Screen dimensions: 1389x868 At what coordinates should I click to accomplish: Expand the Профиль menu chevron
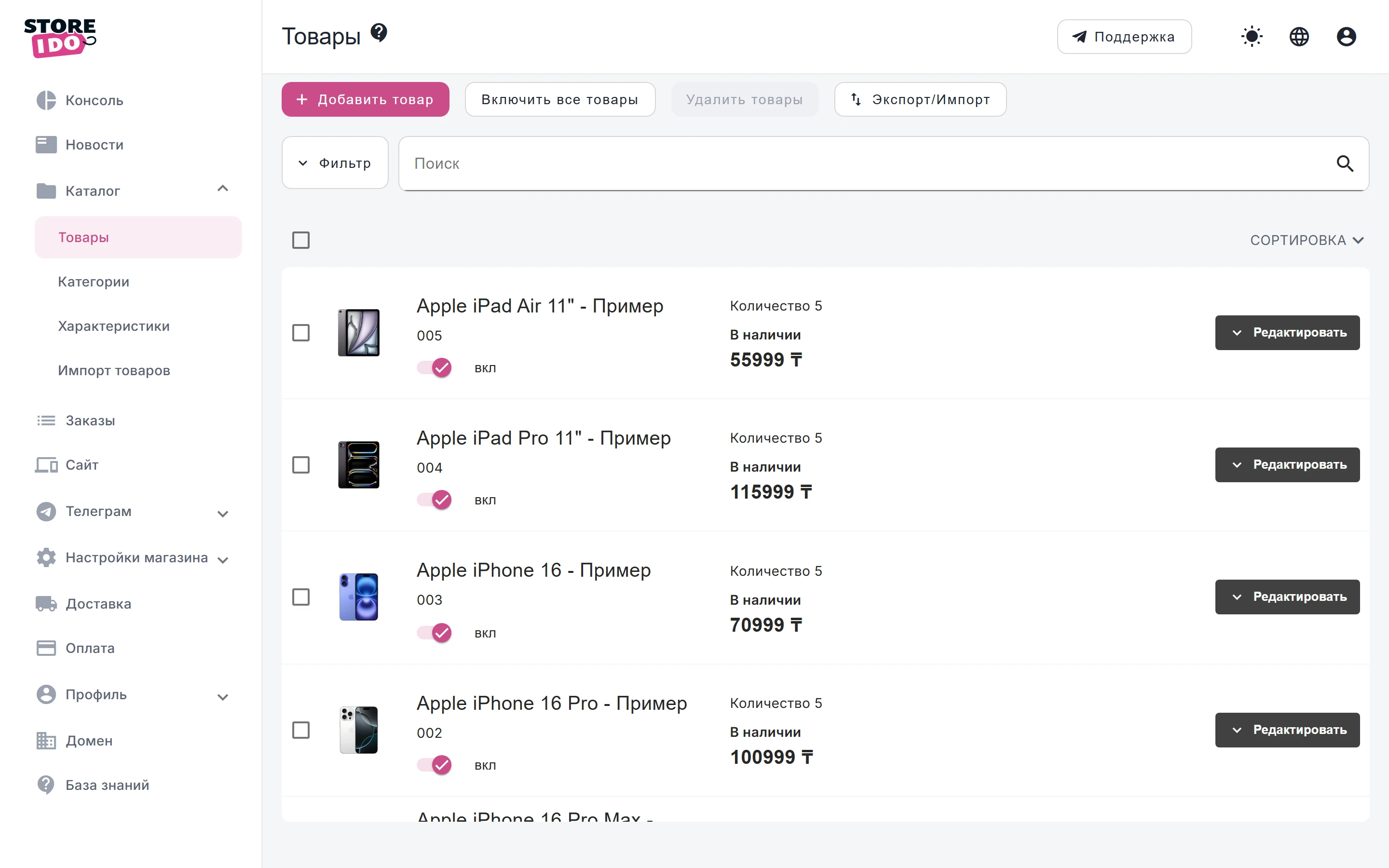click(223, 697)
